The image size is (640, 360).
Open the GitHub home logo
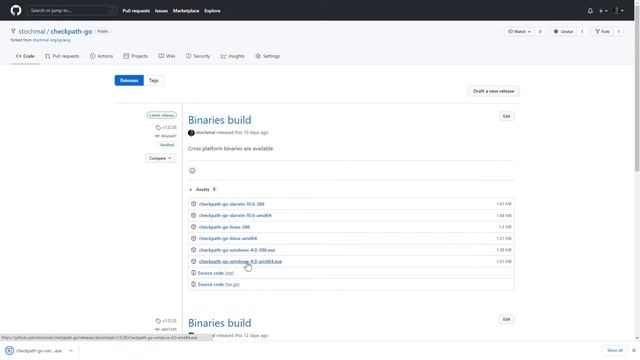16,10
